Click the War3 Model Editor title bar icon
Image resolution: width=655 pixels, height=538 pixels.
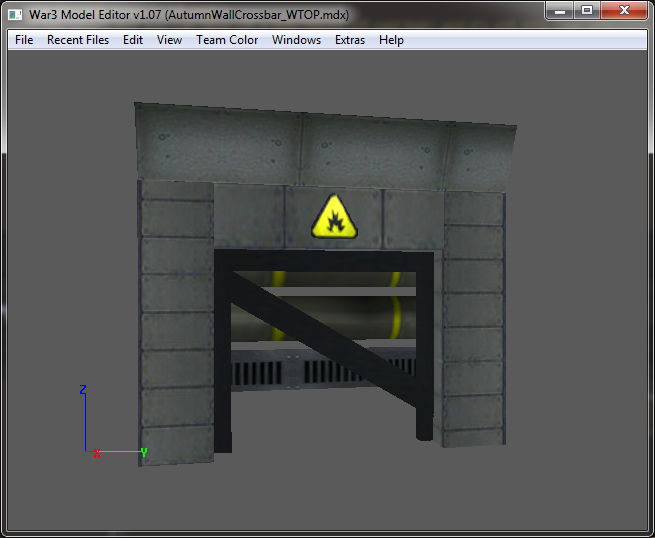coord(15,15)
